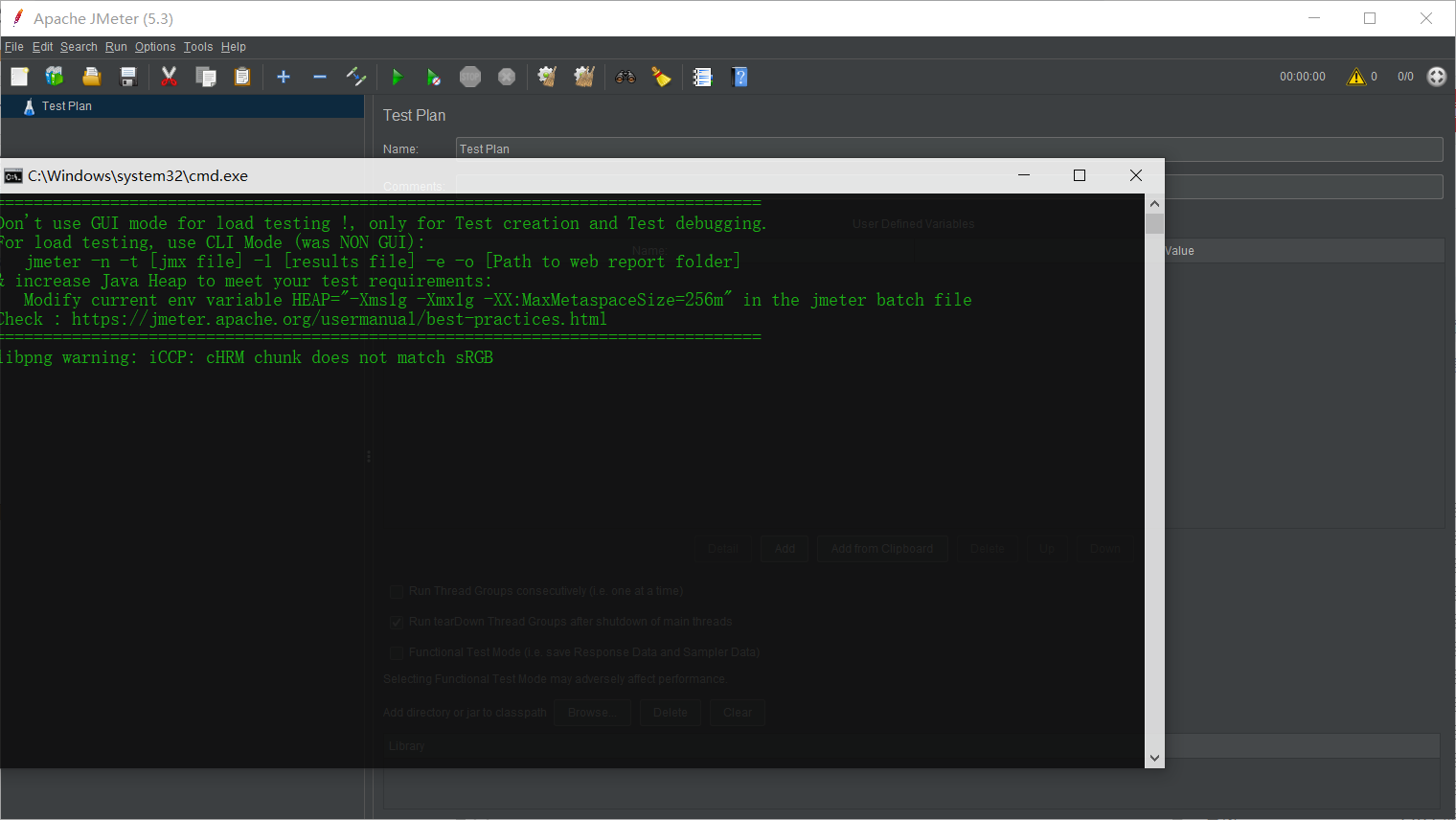Open the Tools menu
This screenshot has width=1456, height=820.
[198, 47]
